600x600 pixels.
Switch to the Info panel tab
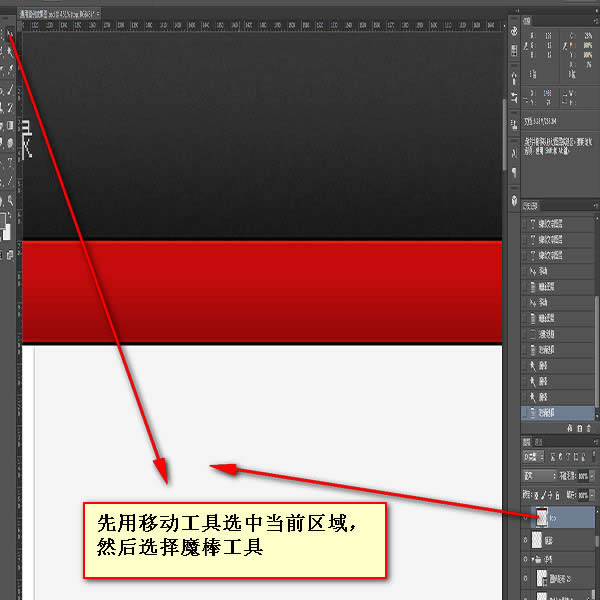527,21
